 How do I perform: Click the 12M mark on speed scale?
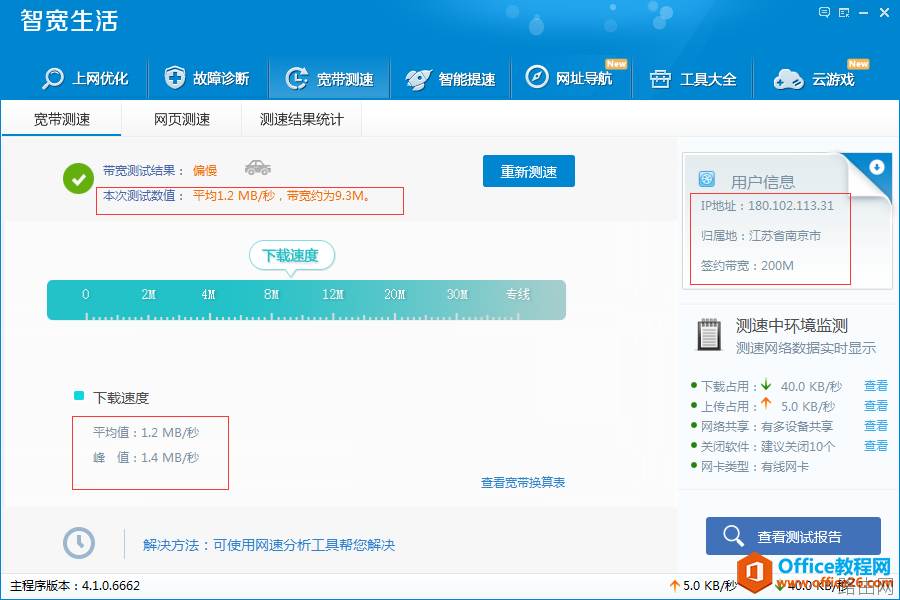tap(333, 295)
